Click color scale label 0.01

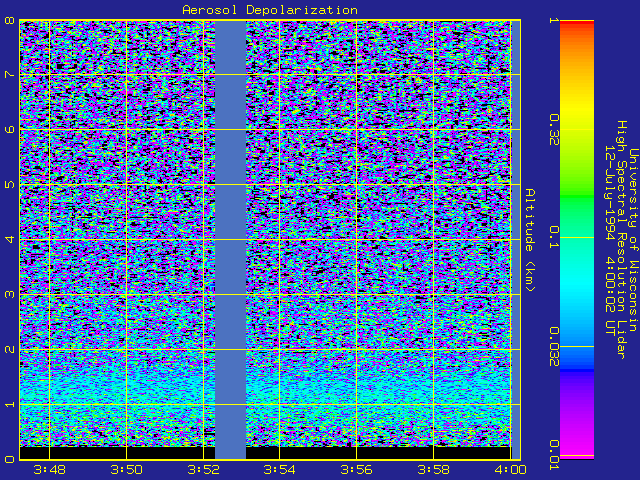pos(553,455)
